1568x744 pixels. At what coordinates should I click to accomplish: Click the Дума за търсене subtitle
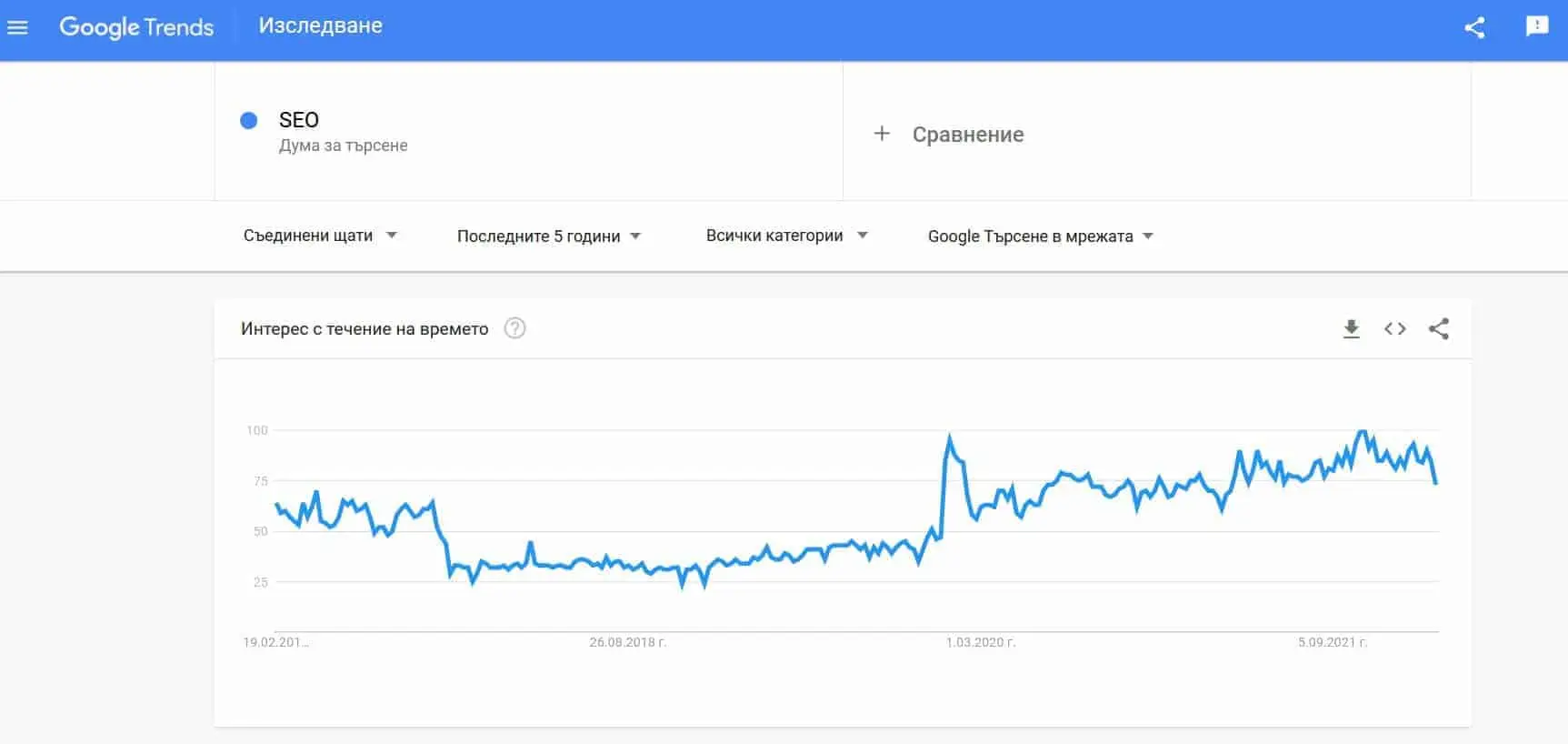tap(343, 146)
